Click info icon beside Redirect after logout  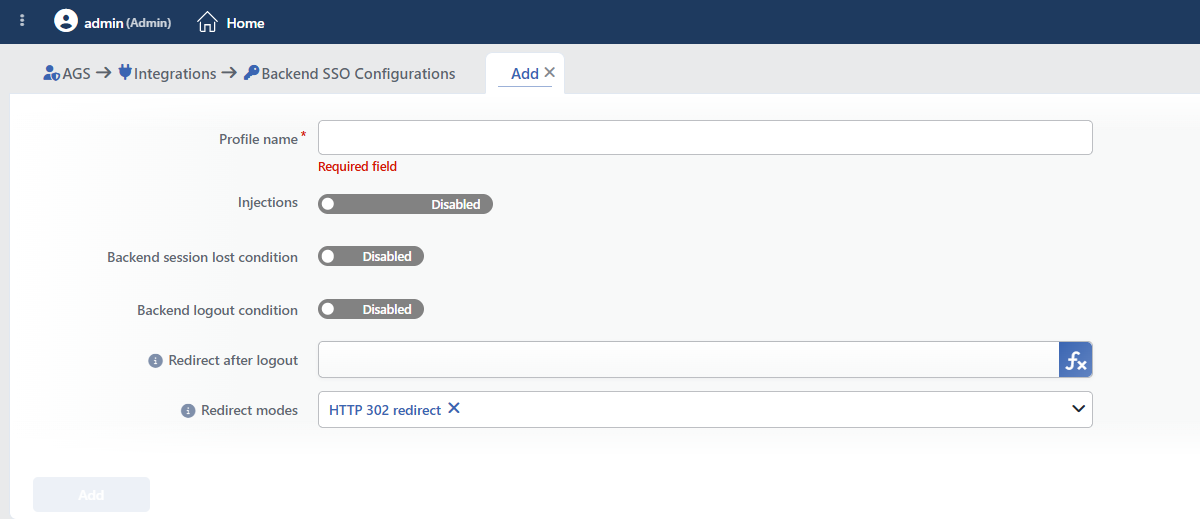tap(155, 361)
